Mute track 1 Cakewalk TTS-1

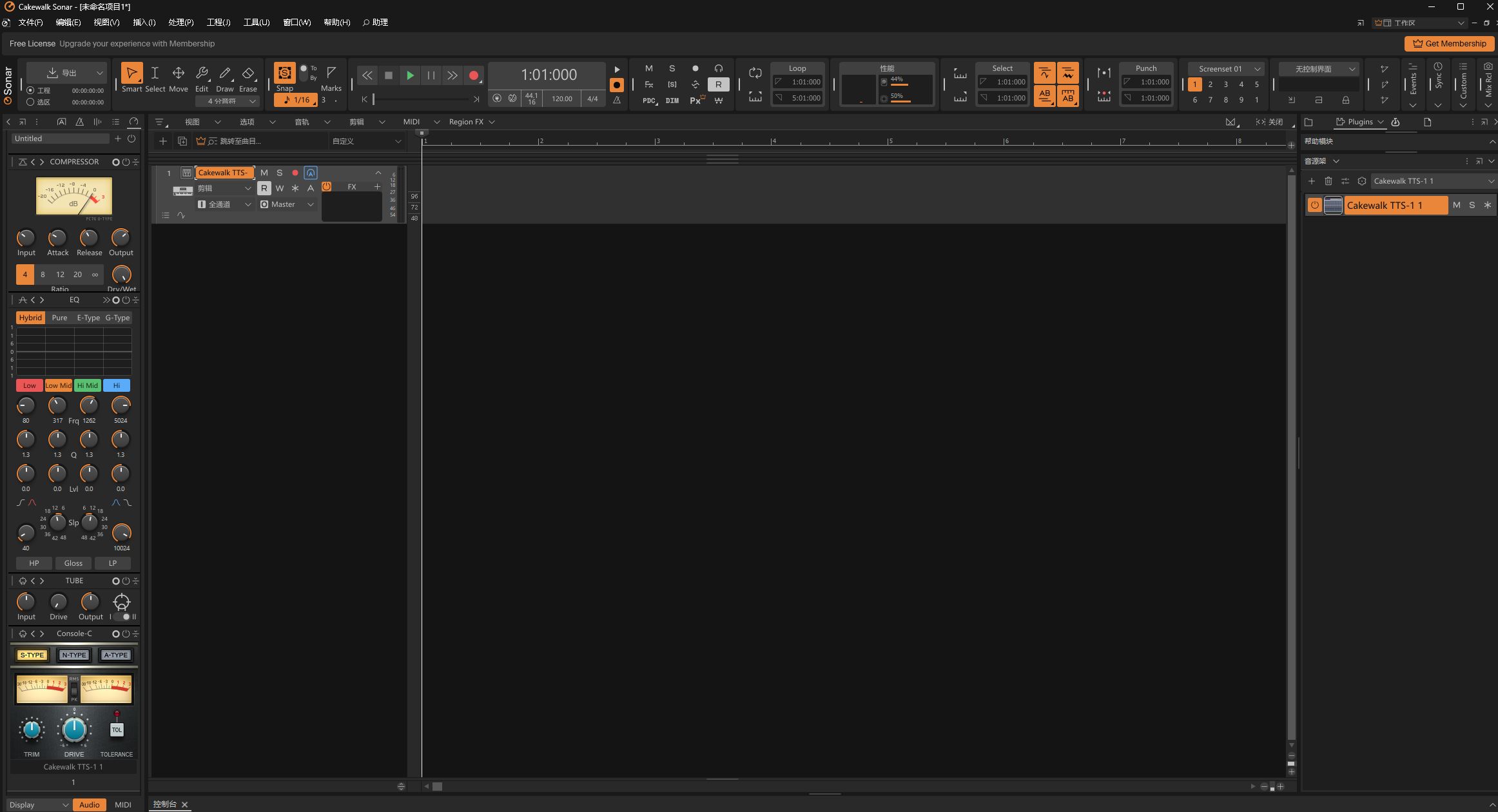264,173
